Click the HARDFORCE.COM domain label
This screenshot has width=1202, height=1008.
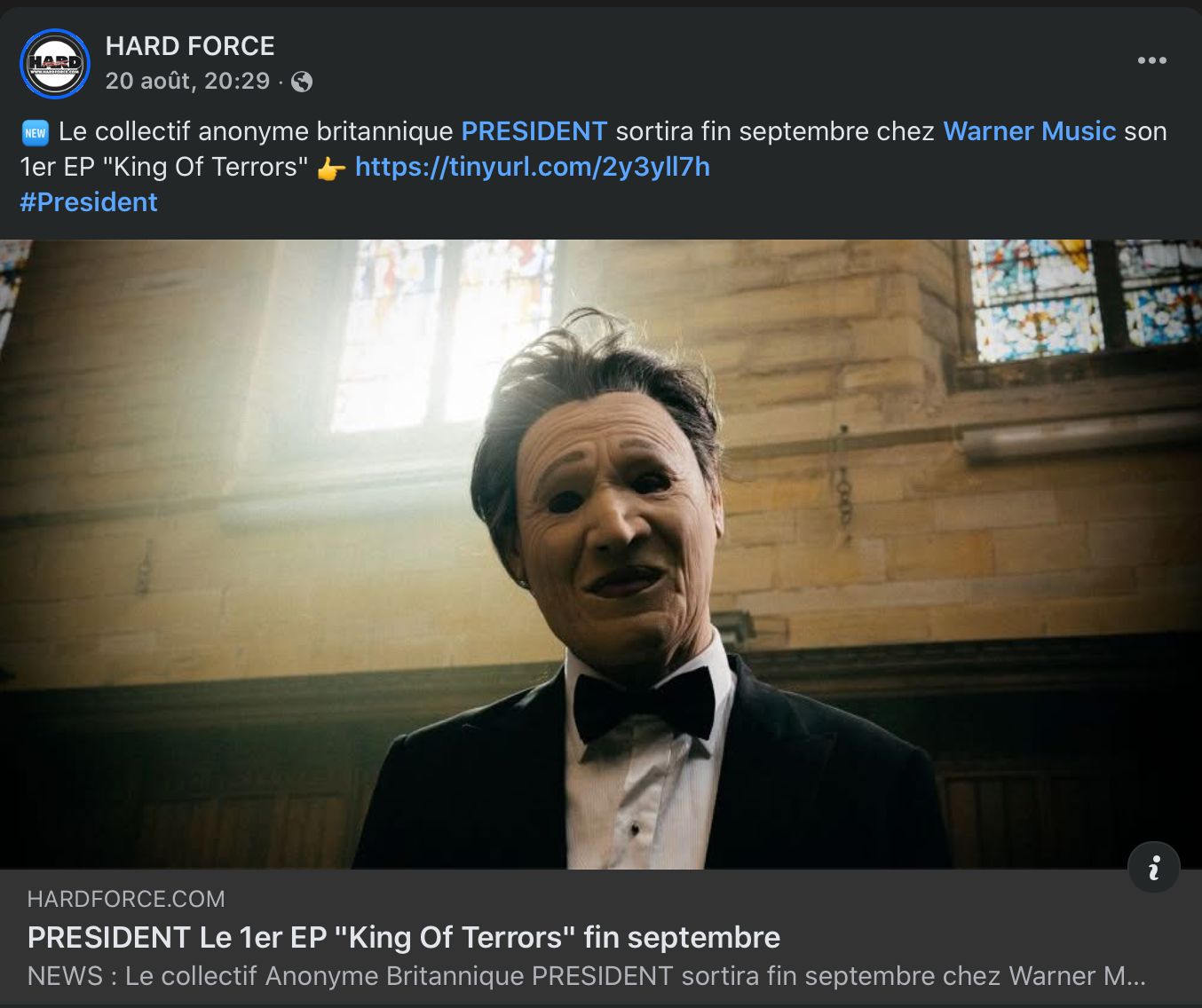pos(126,899)
